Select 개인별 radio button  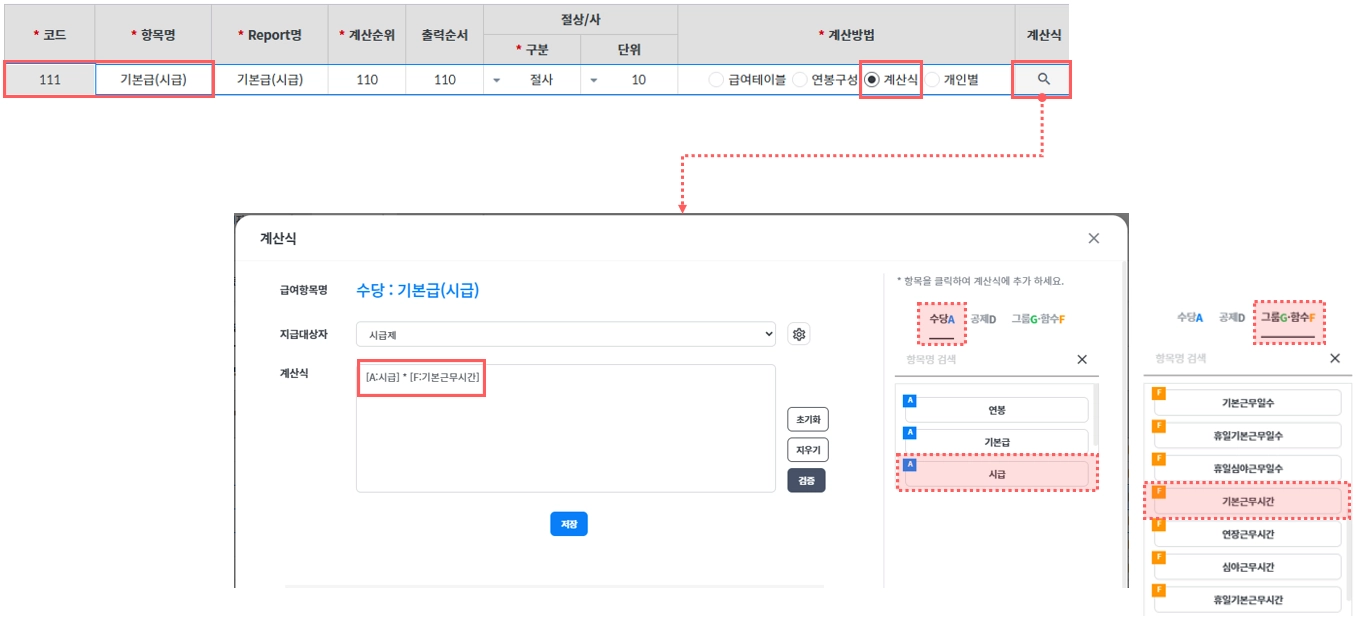pos(932,80)
